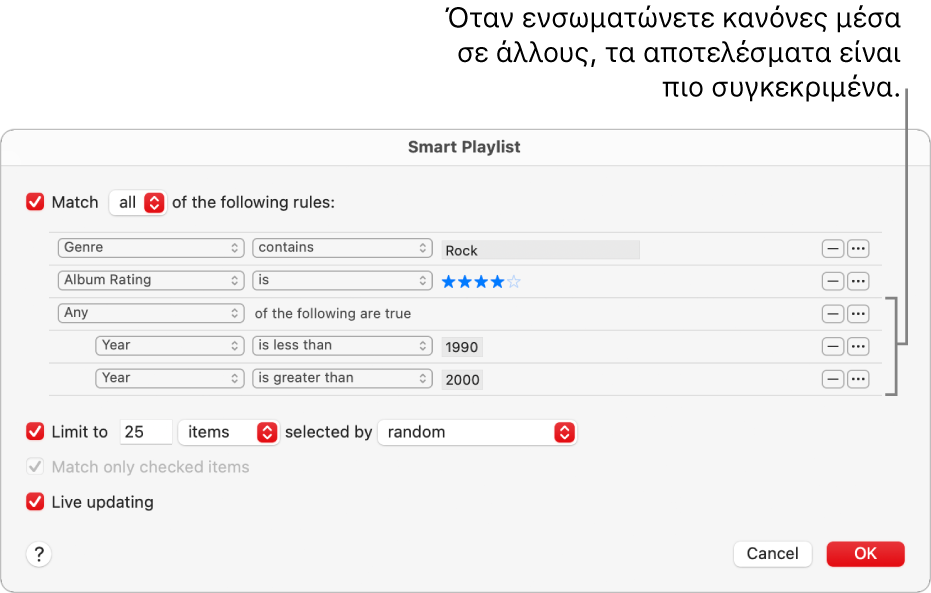The image size is (931, 593).
Task: Remove the Genre contains Rock rule
Action: pos(833,248)
